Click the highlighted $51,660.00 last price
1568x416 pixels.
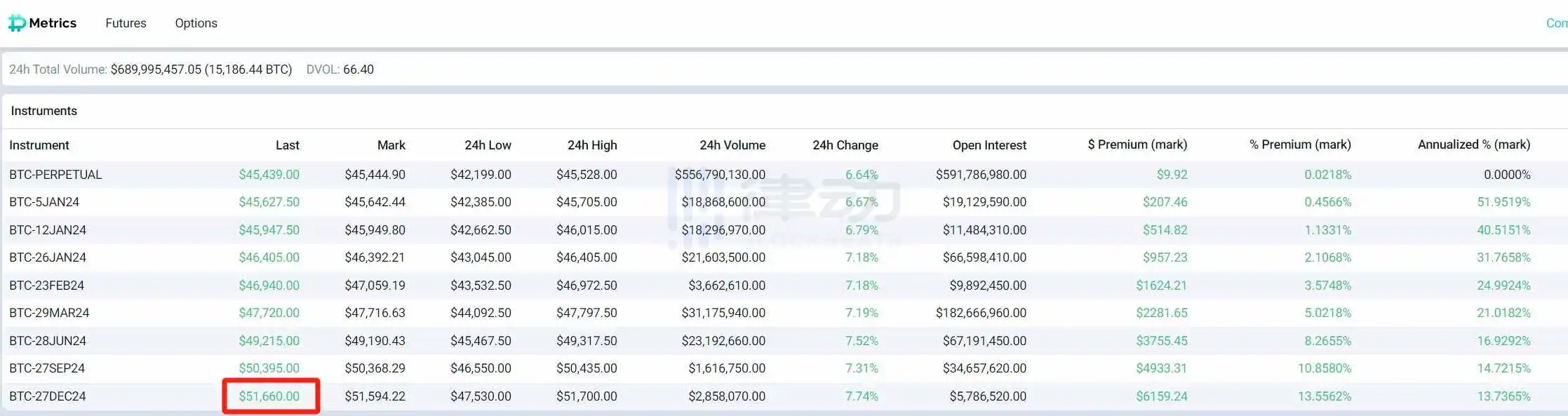click(x=269, y=396)
